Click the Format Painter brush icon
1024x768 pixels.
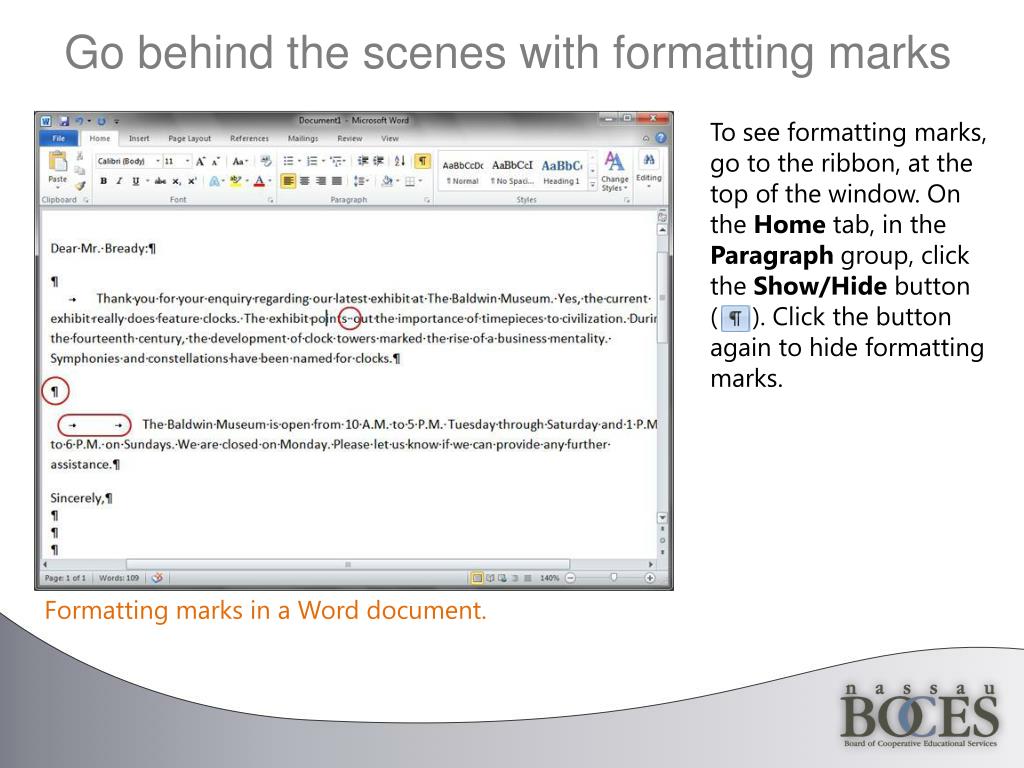point(80,185)
